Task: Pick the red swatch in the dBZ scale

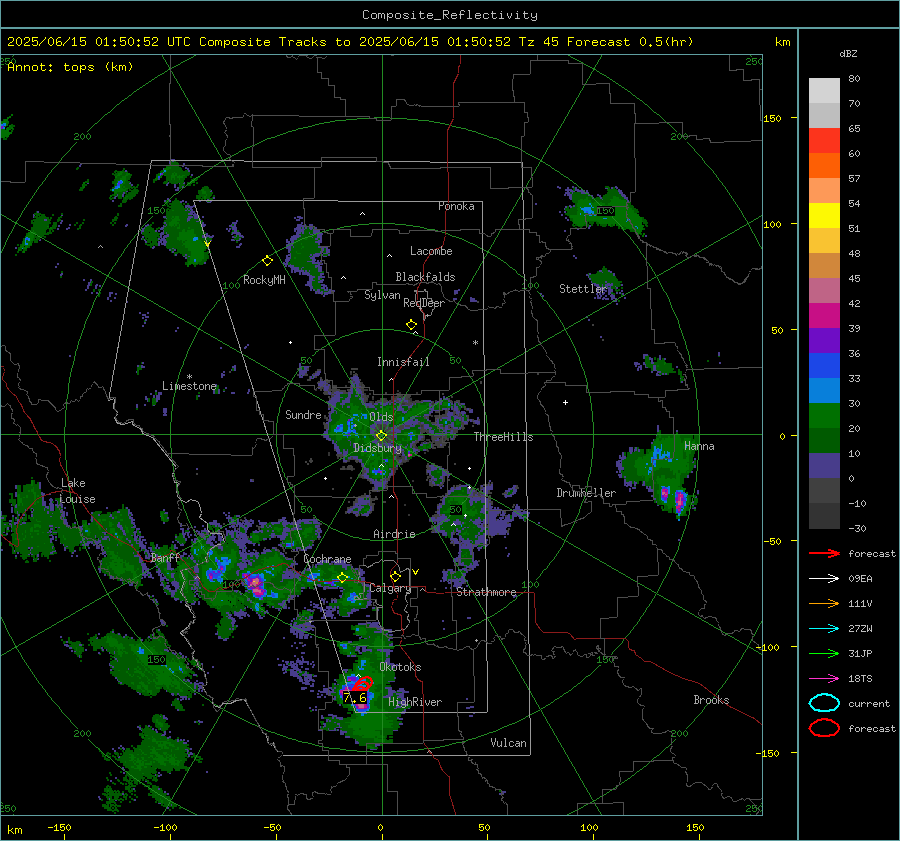Action: [824, 141]
